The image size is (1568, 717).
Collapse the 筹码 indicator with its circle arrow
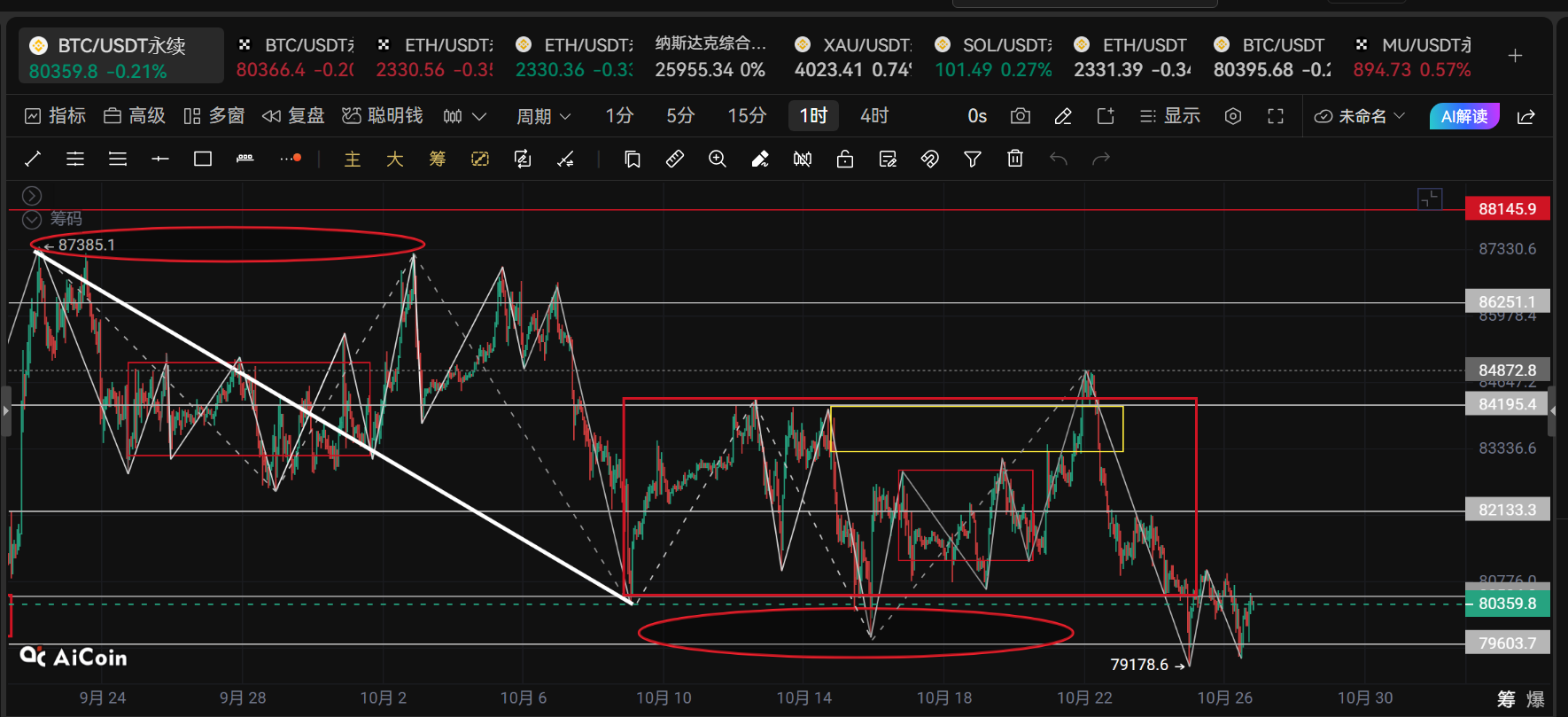[32, 219]
